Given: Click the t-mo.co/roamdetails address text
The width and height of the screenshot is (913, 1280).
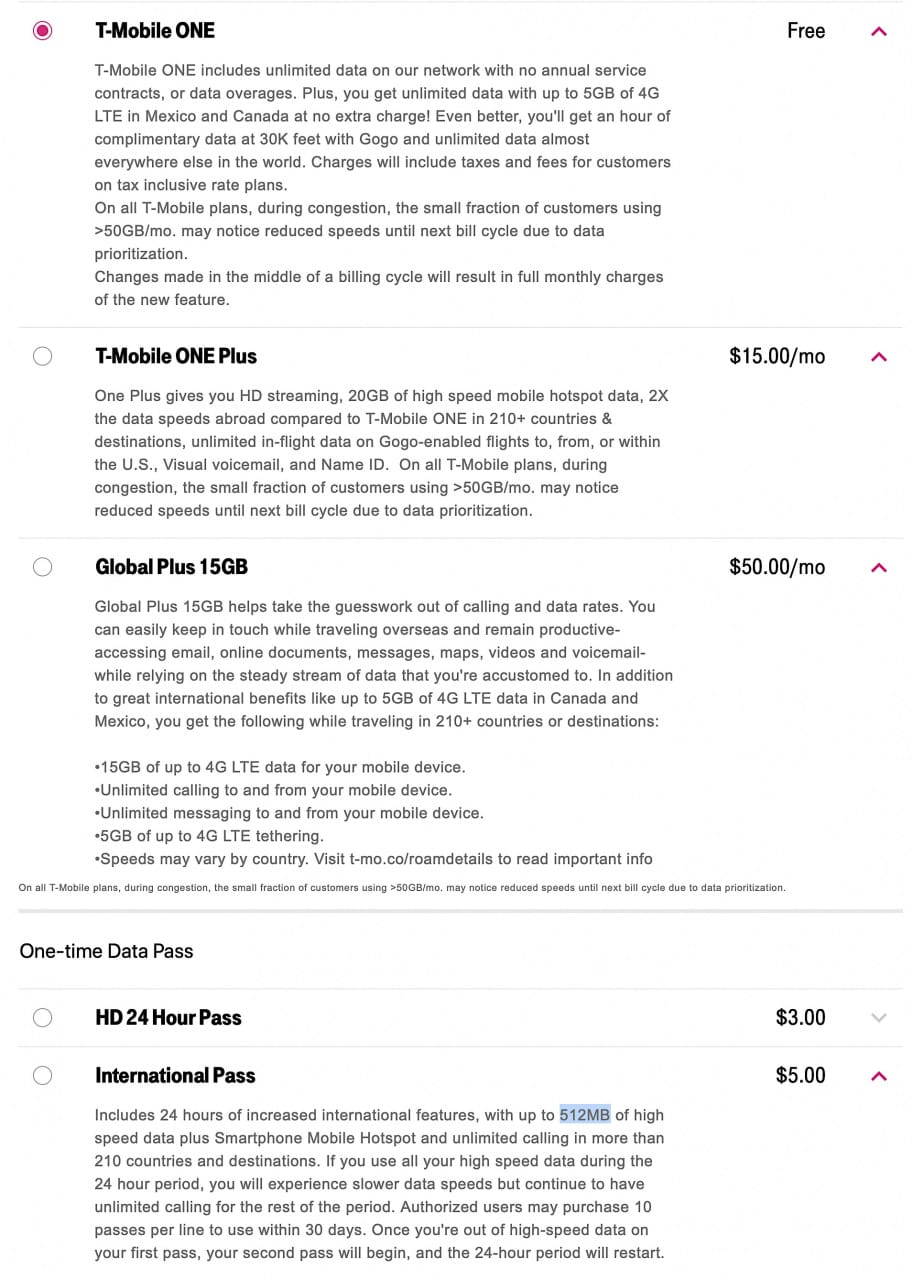Looking at the screenshot, I should tap(432, 859).
